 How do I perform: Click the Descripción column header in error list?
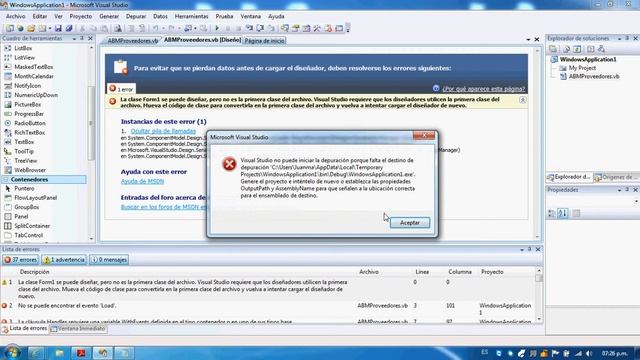(34, 272)
